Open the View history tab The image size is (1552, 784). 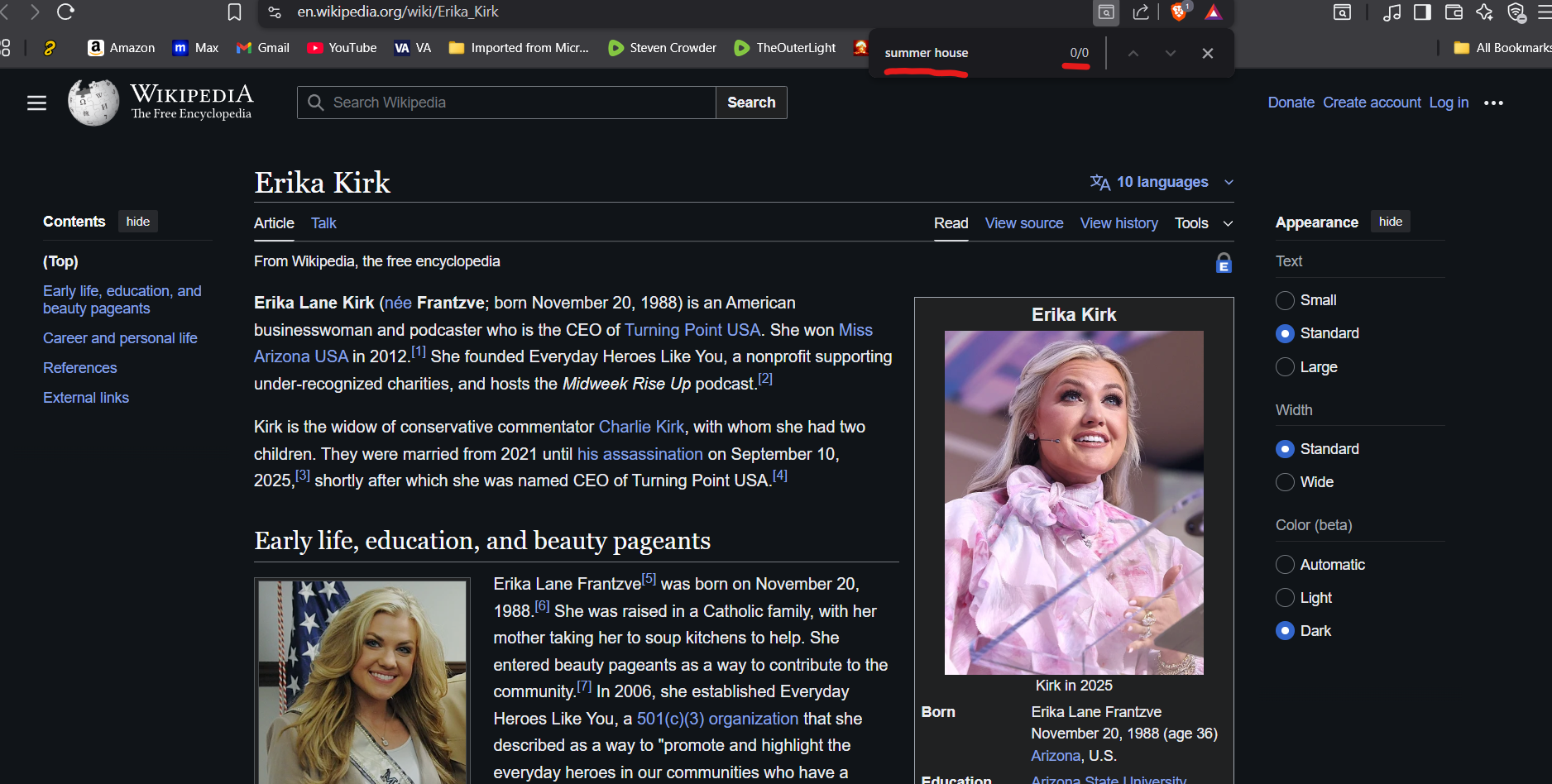click(1119, 223)
